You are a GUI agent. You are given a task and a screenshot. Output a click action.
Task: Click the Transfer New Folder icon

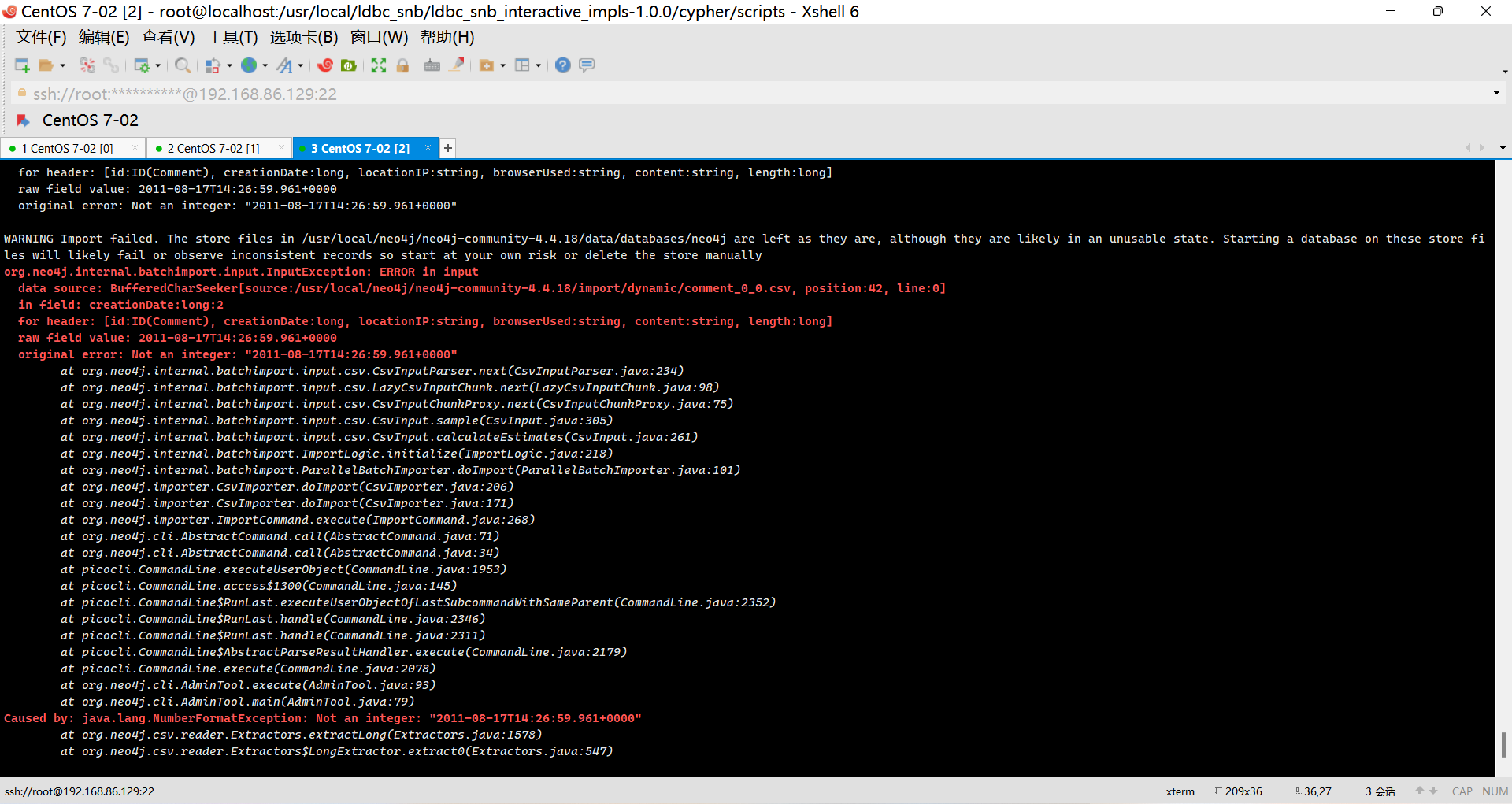pyautogui.click(x=487, y=65)
